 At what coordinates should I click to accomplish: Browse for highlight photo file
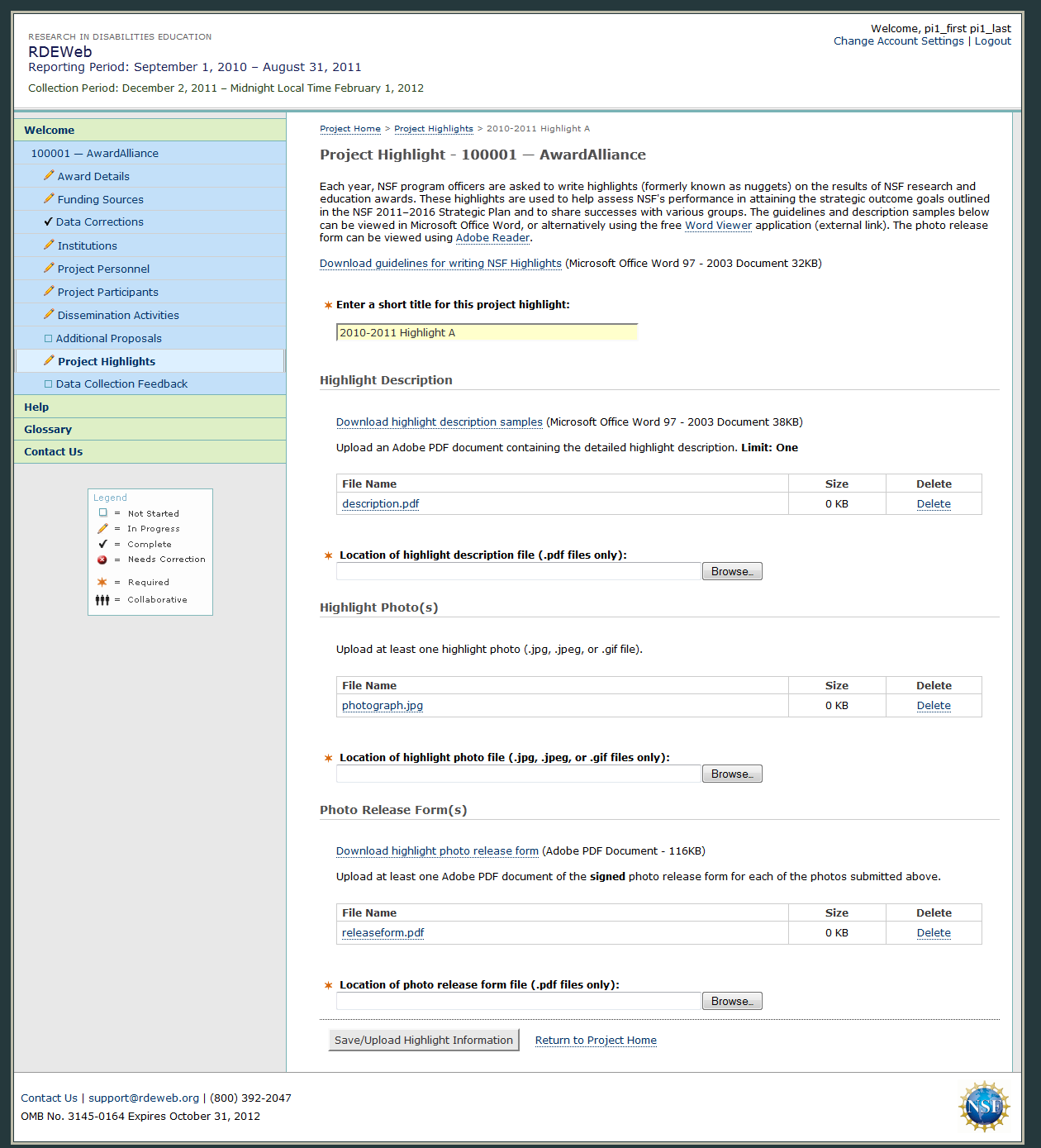click(x=731, y=774)
